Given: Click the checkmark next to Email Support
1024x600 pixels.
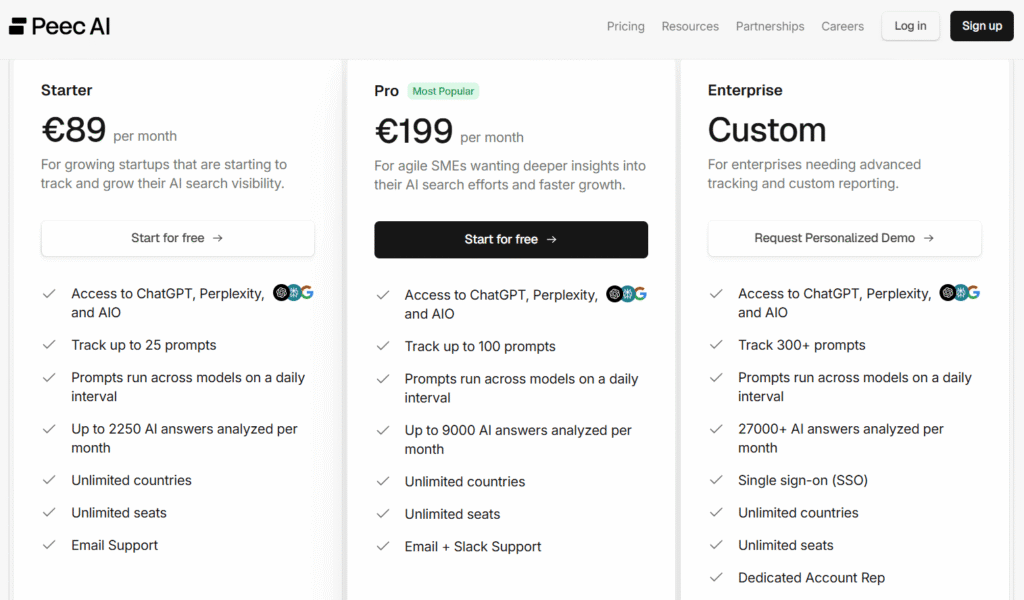Looking at the screenshot, I should point(49,545).
